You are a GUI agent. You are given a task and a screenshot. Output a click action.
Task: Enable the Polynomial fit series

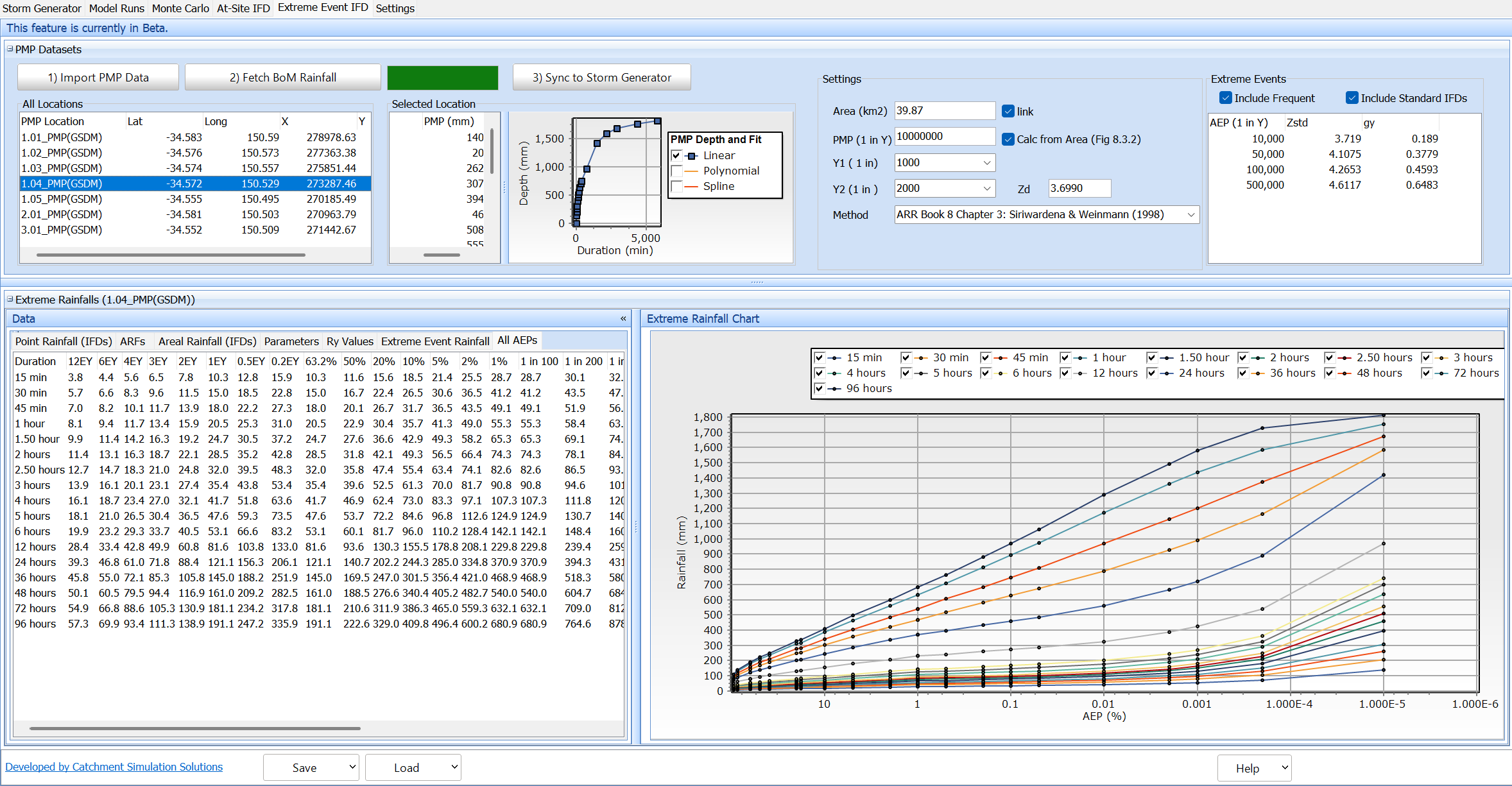coord(676,171)
